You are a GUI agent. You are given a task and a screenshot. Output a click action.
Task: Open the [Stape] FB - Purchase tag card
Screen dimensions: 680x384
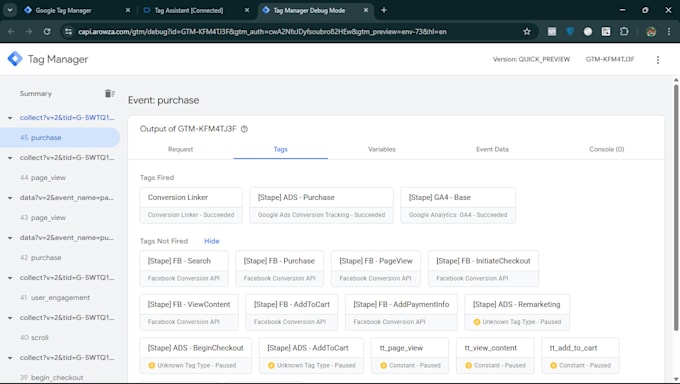[279, 269]
